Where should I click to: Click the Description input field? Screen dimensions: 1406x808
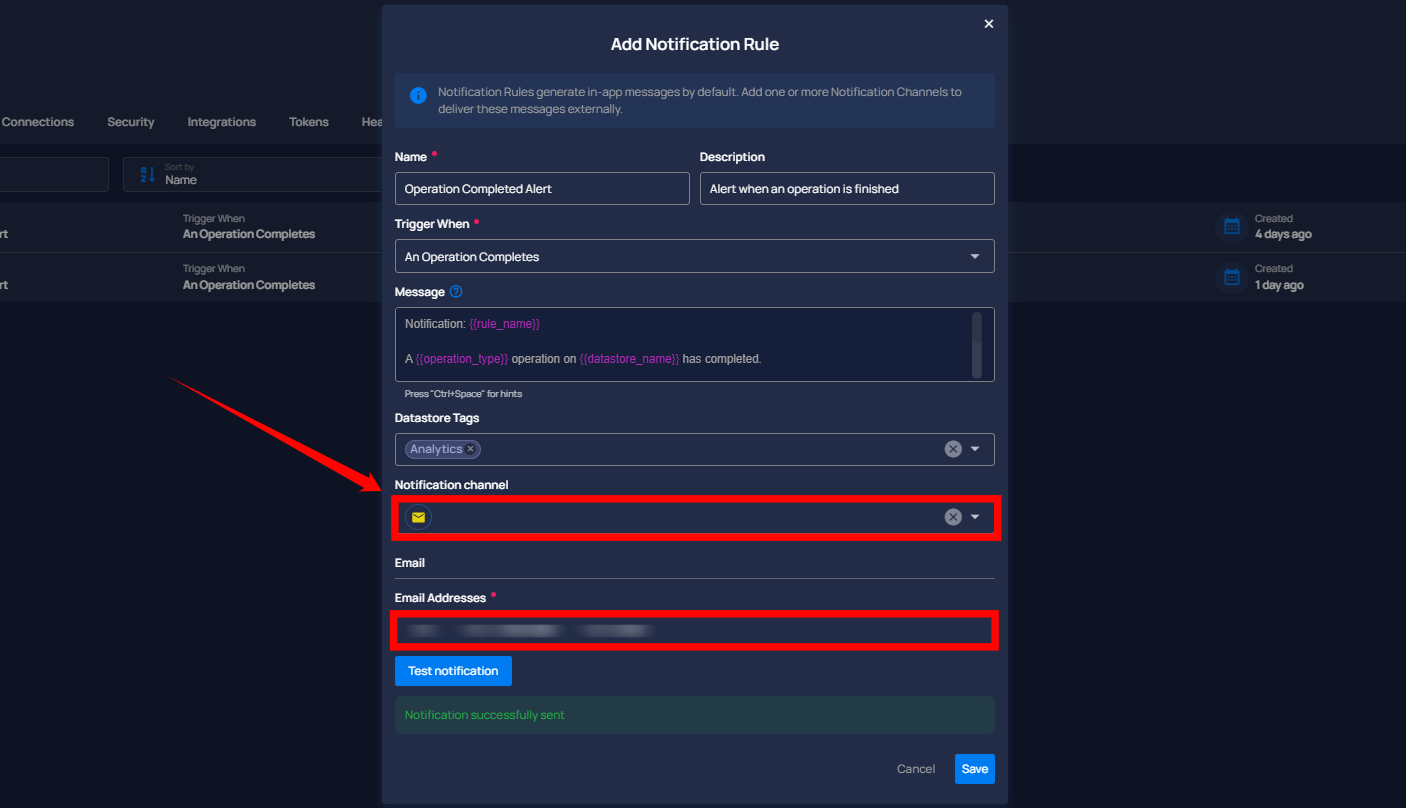click(x=847, y=189)
